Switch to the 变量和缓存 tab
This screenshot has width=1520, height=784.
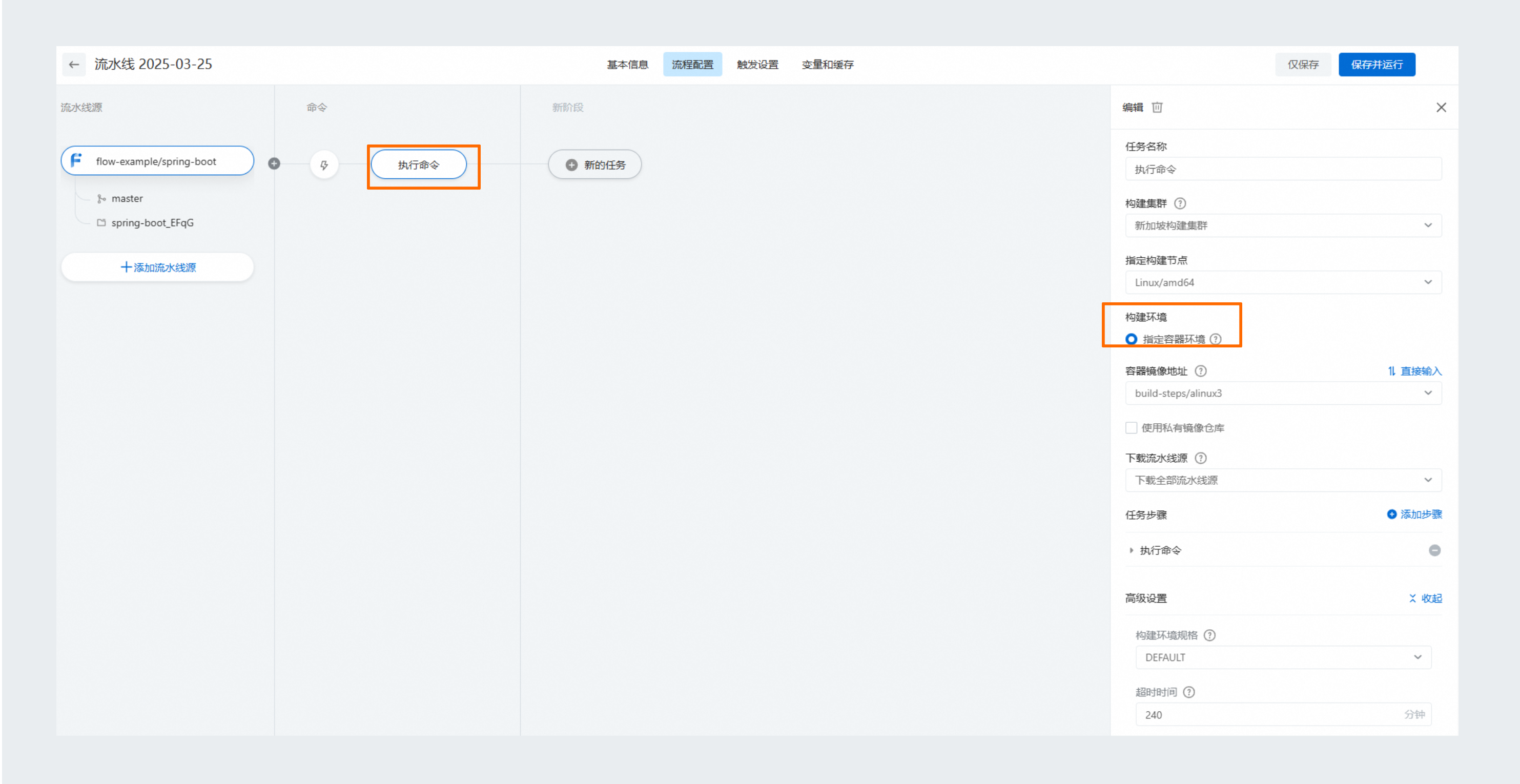click(827, 64)
